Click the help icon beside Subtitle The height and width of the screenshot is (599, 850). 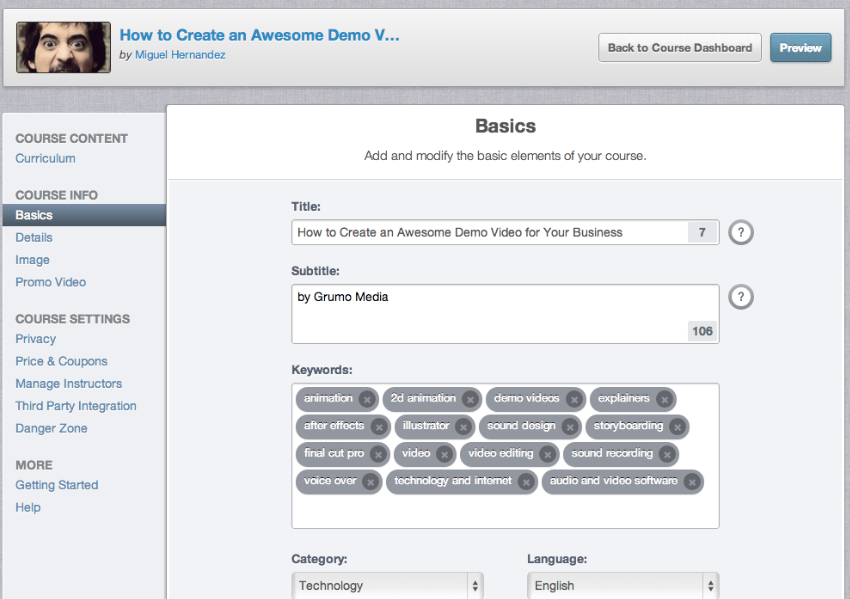[740, 297]
